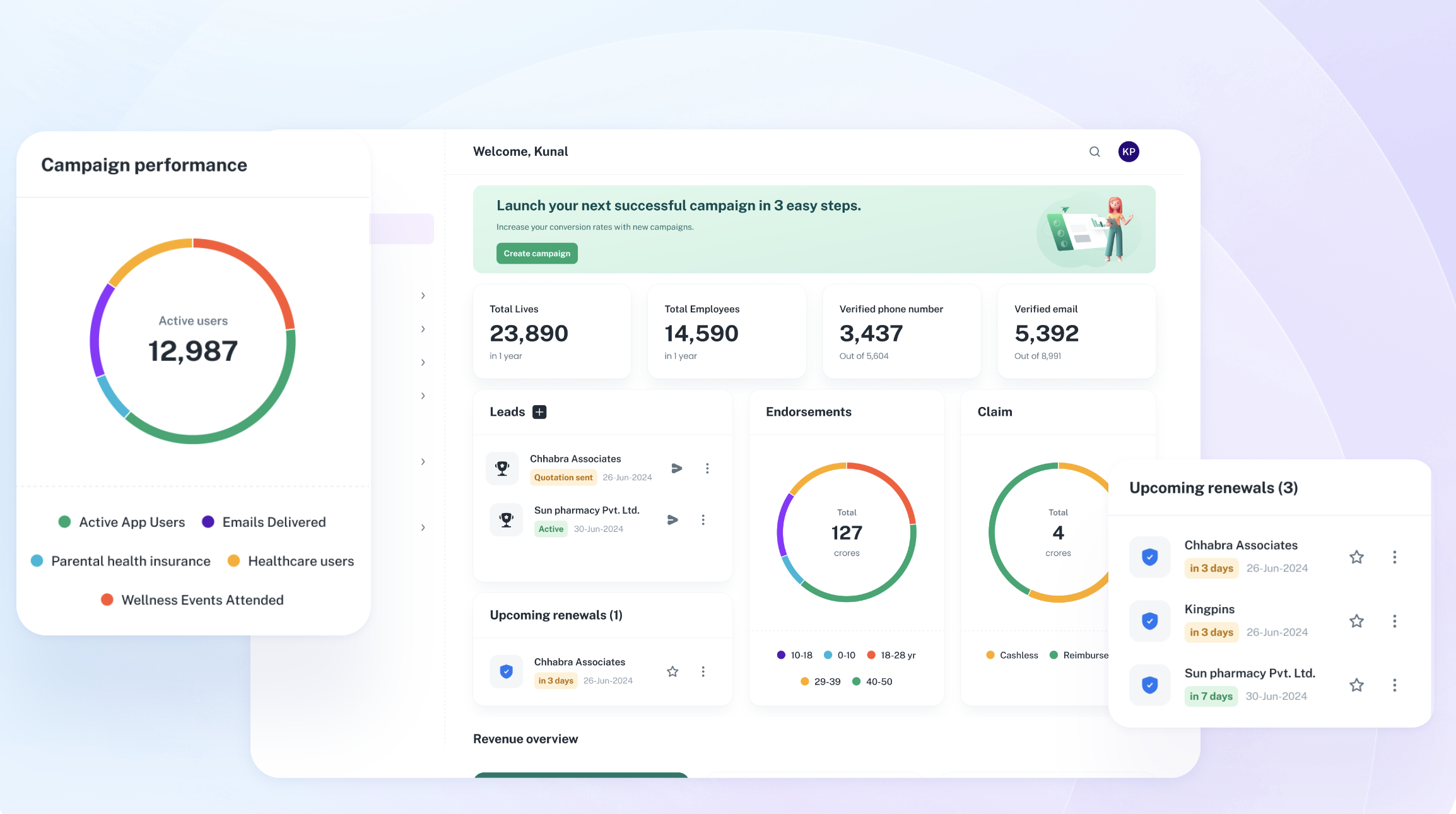The width and height of the screenshot is (1456, 814).
Task: Star the Sun pharmacy Pvt. Ltd. renewal
Action: pos(1356,685)
